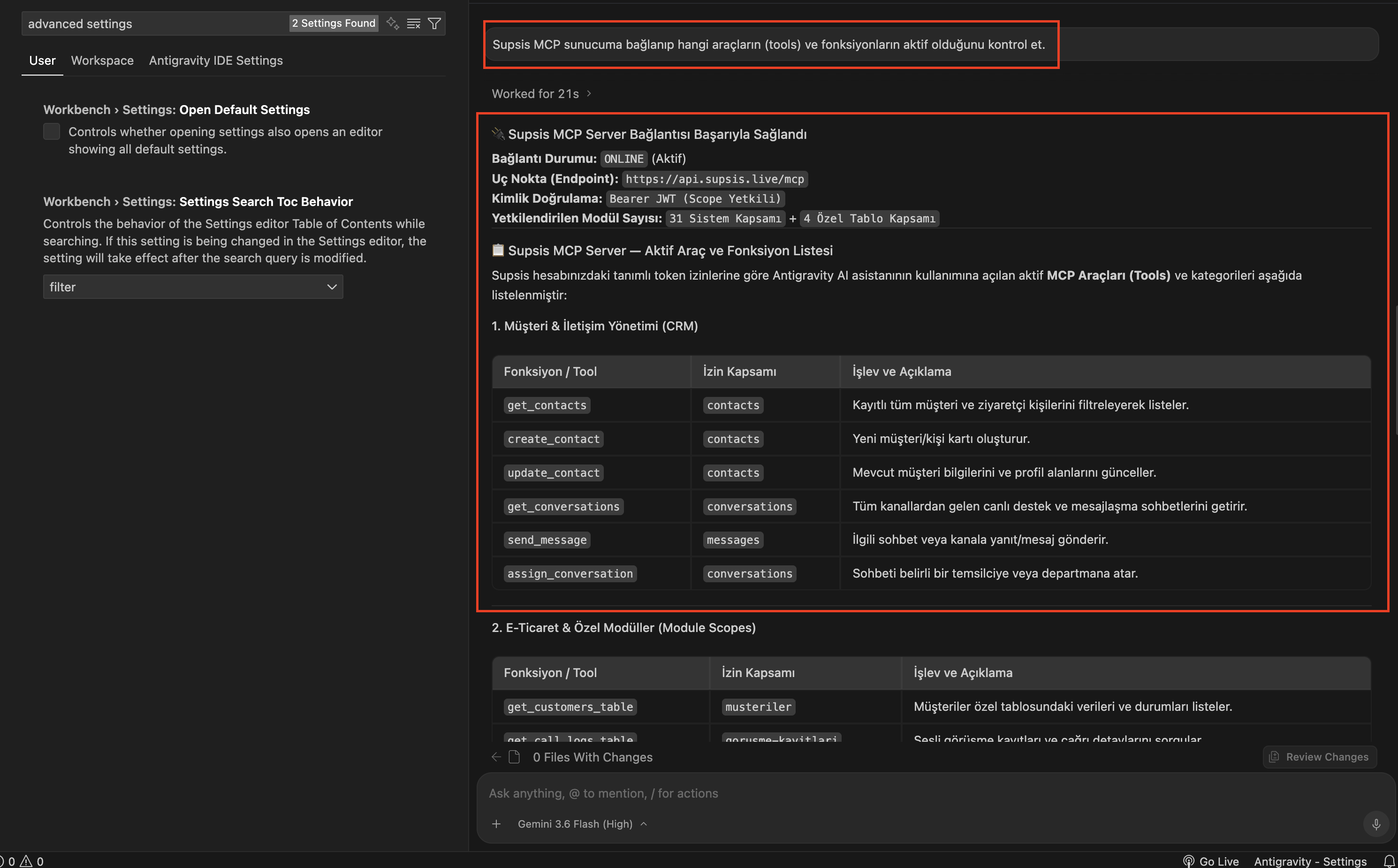This screenshot has height=868, width=1398.
Task: Click the update_contact function cell
Action: [553, 472]
